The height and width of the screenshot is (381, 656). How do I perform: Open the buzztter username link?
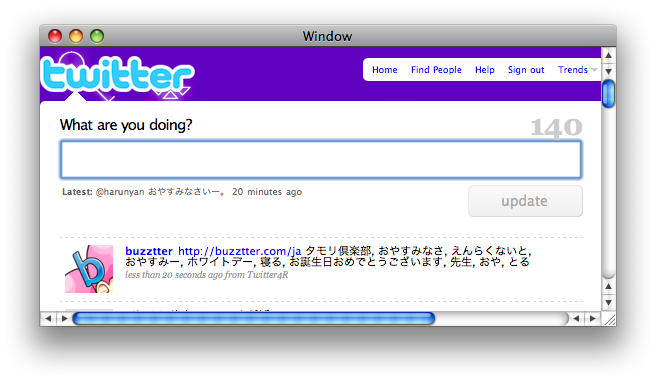click(149, 251)
